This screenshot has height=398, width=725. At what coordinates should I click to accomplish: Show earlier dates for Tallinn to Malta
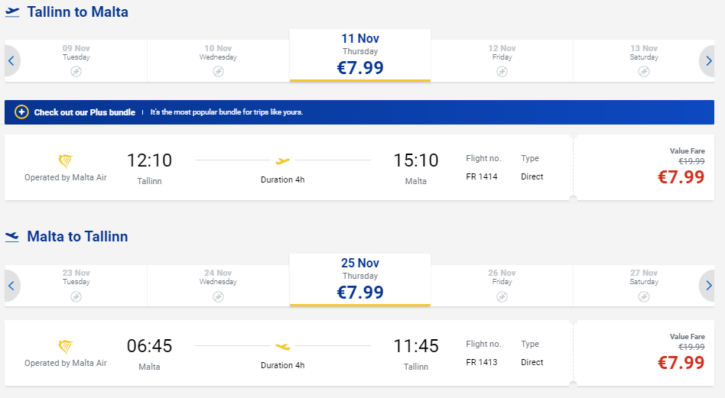tap(12, 61)
